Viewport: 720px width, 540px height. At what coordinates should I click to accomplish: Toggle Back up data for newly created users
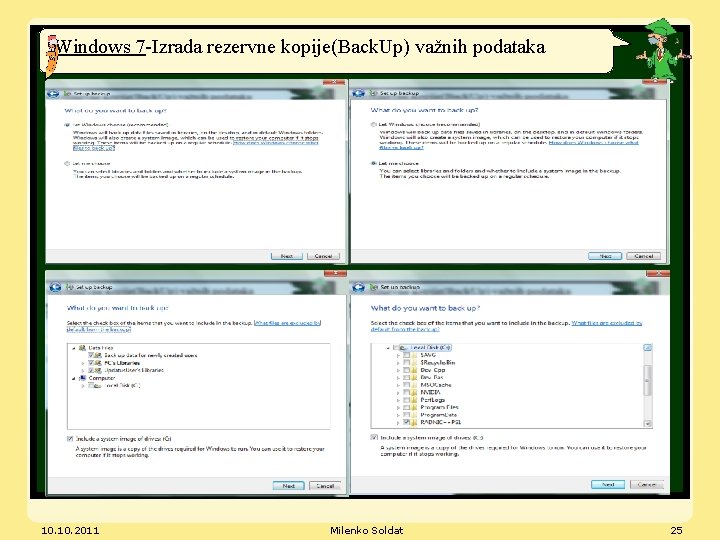coord(91,355)
